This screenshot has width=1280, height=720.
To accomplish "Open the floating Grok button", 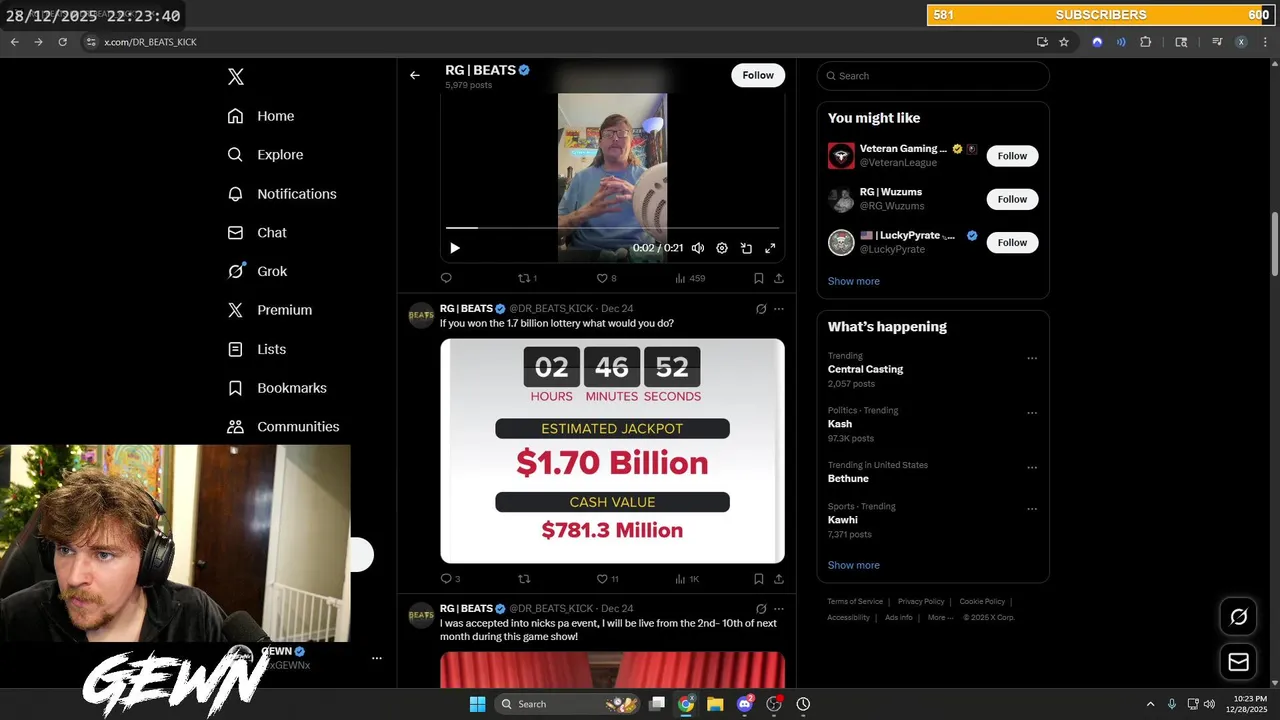I will pos(1238,617).
